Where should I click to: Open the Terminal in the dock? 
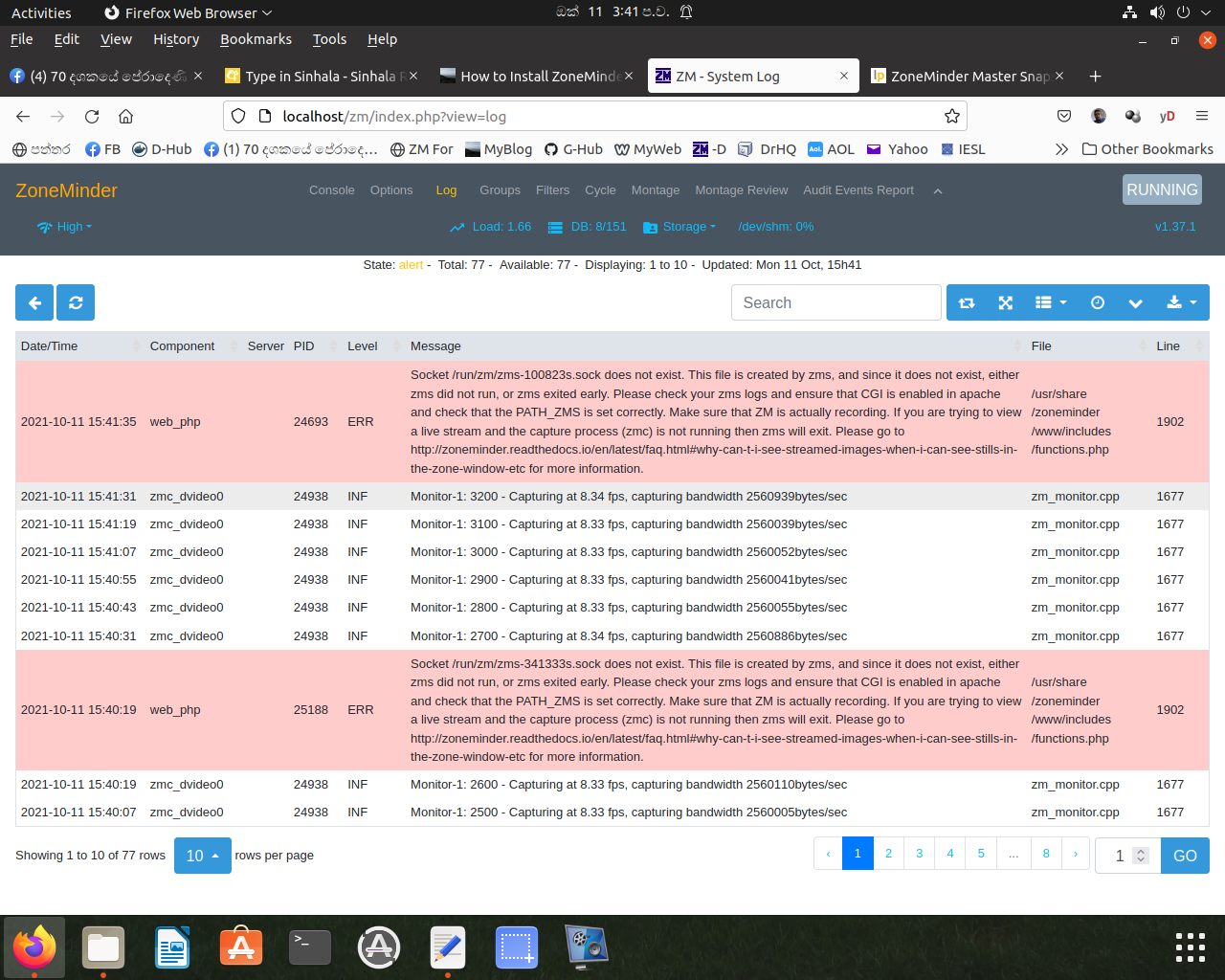point(310,947)
